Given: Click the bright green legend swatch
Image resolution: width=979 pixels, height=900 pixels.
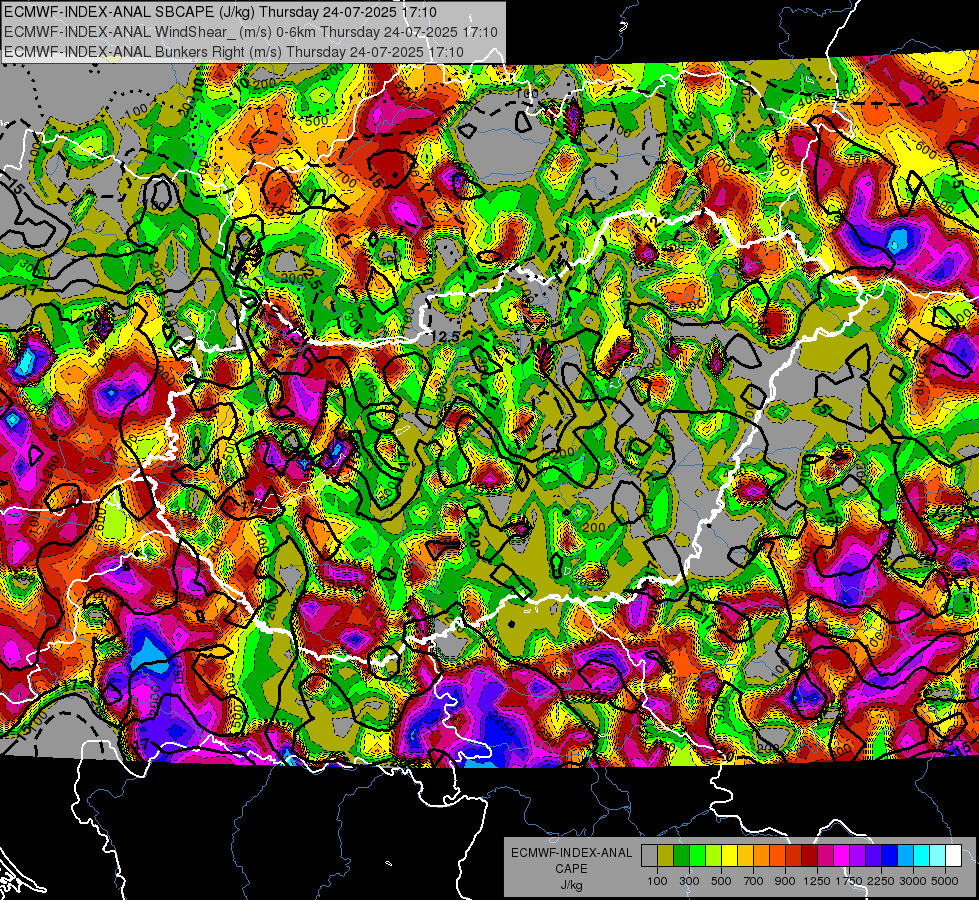Looking at the screenshot, I should pyautogui.click(x=697, y=856).
